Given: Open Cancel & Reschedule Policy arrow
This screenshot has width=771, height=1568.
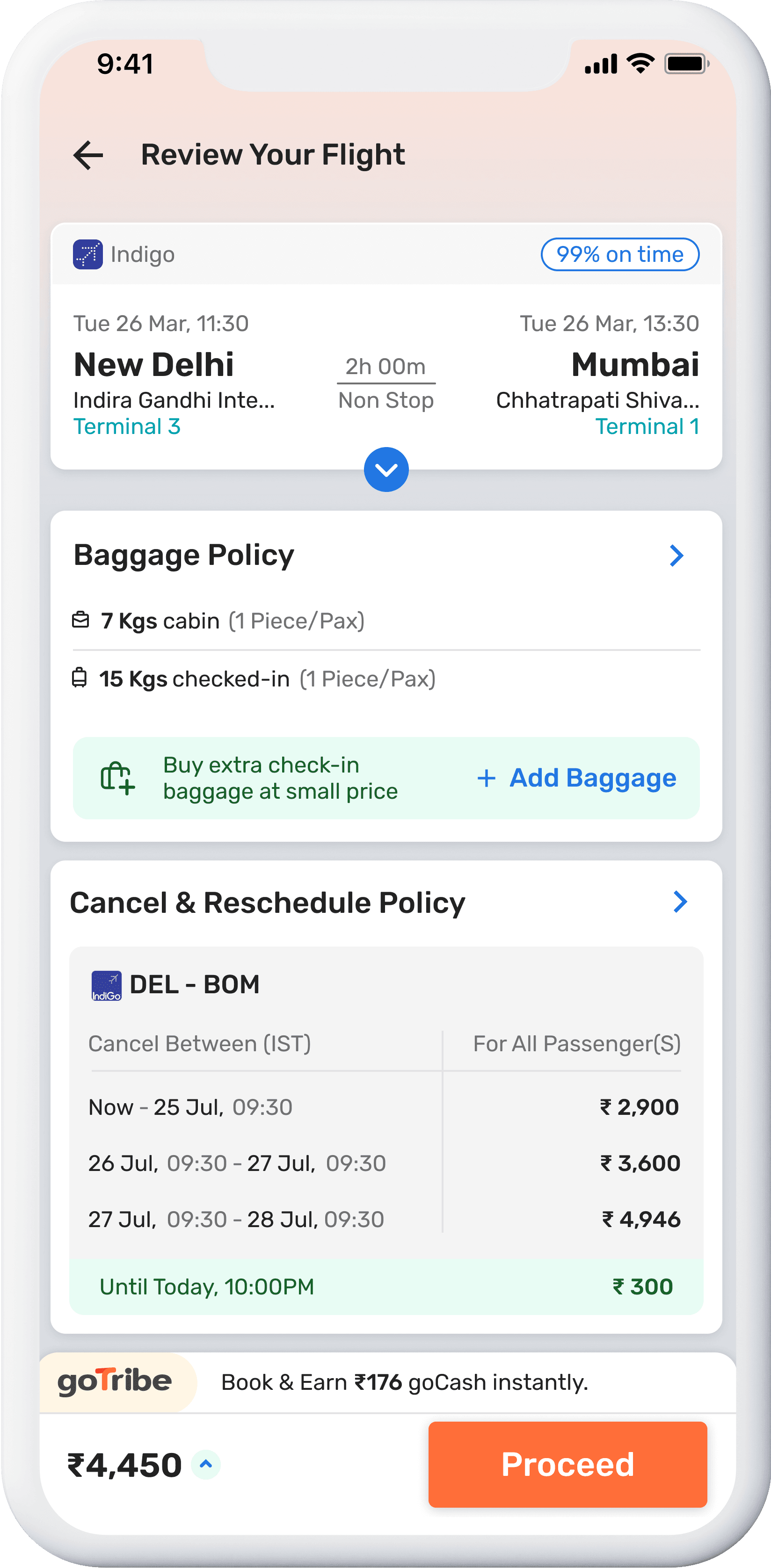Looking at the screenshot, I should [x=680, y=902].
